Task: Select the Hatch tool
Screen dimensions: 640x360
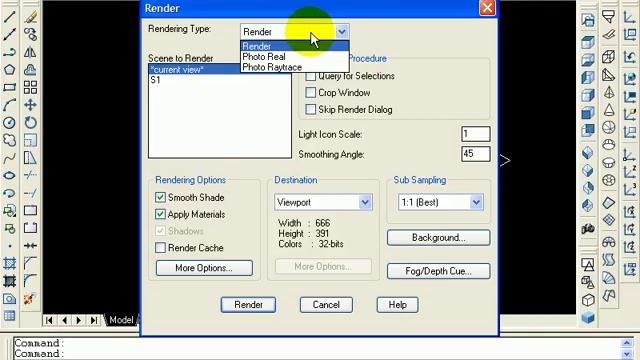Action: tap(9, 264)
